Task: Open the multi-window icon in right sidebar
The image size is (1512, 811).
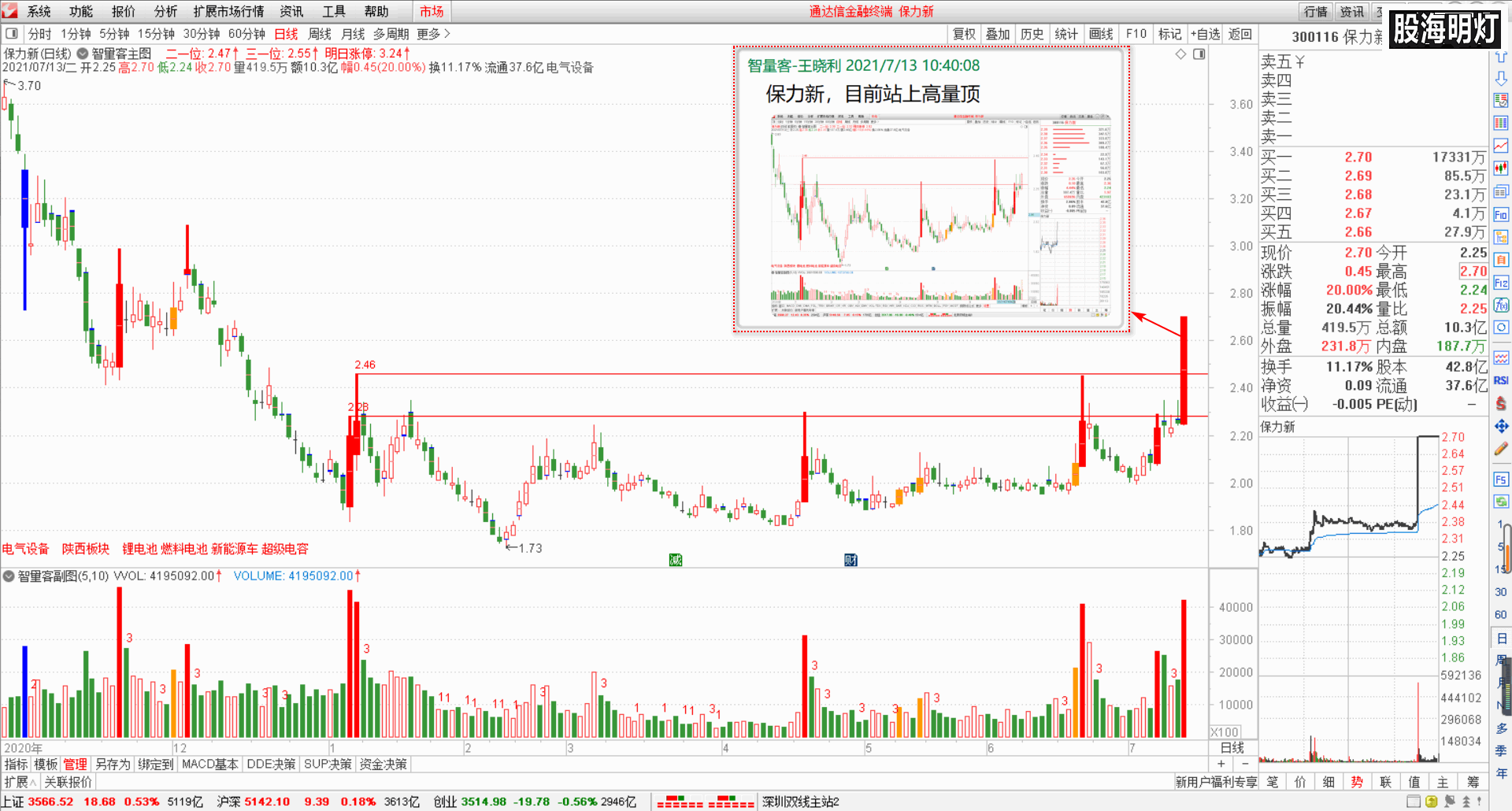Action: [x=1501, y=191]
